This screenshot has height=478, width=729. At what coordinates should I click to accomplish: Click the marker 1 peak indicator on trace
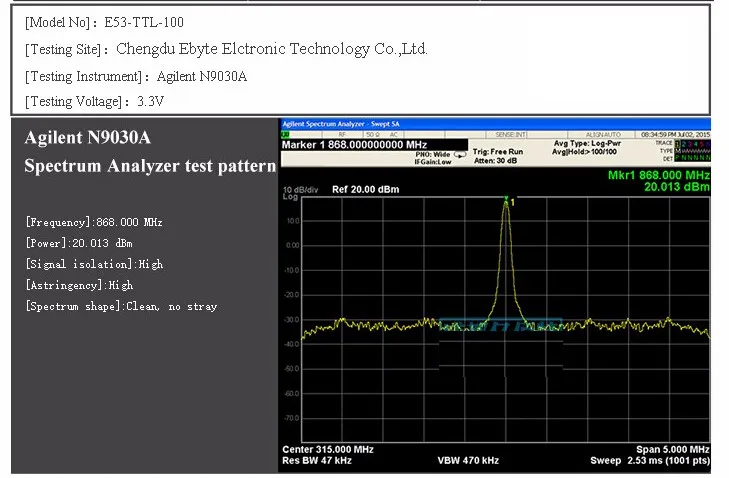coord(506,200)
